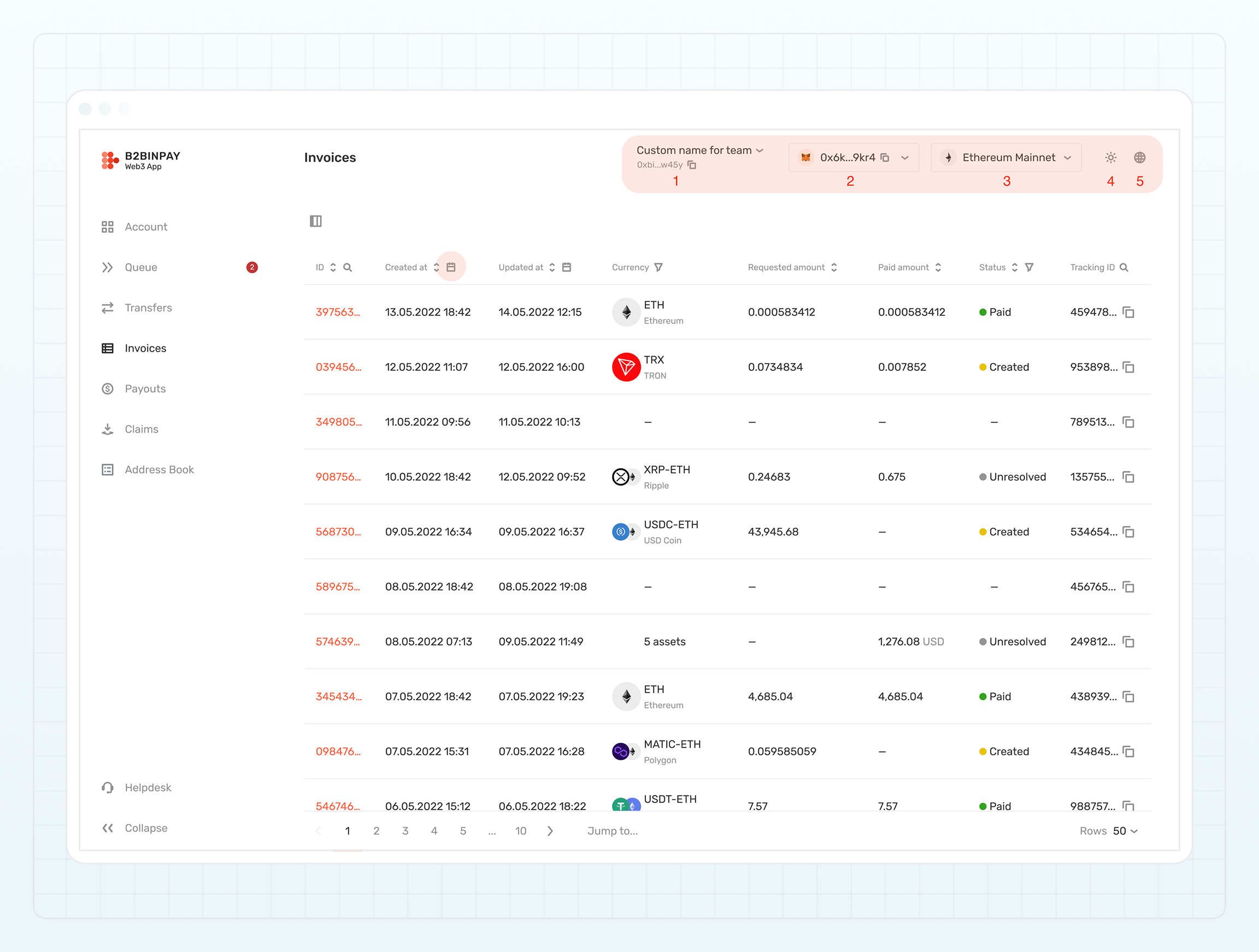Open the Currency column filter
Viewport: 1259px width, 952px height.
tap(658, 268)
